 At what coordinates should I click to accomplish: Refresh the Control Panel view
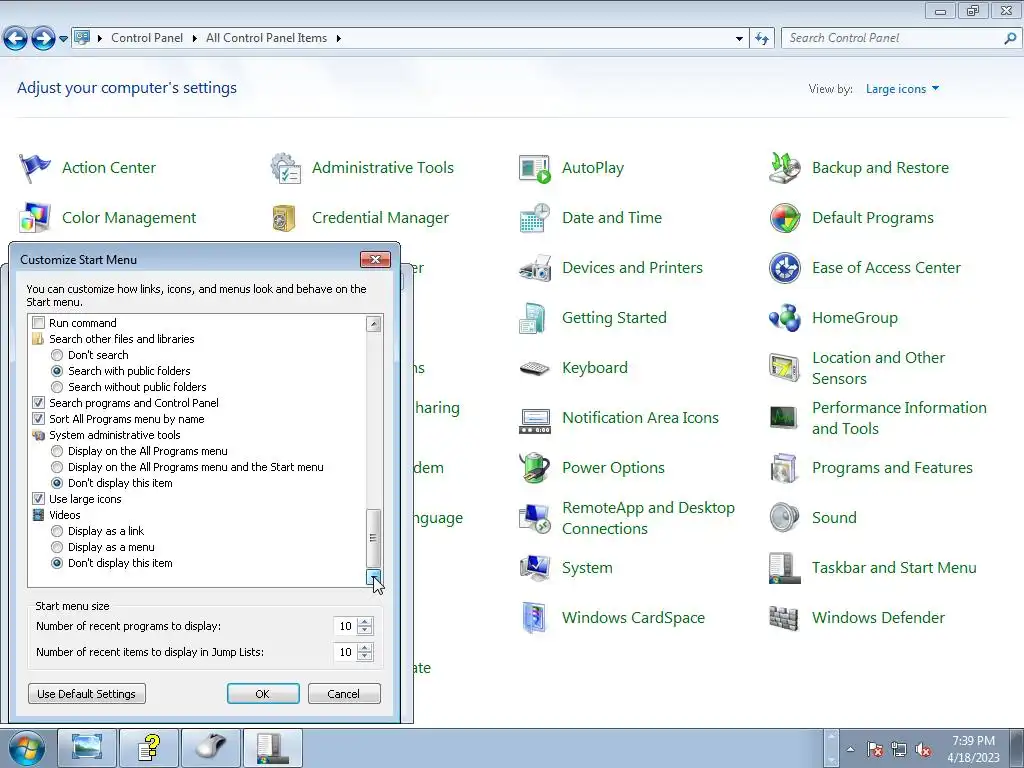[761, 39]
